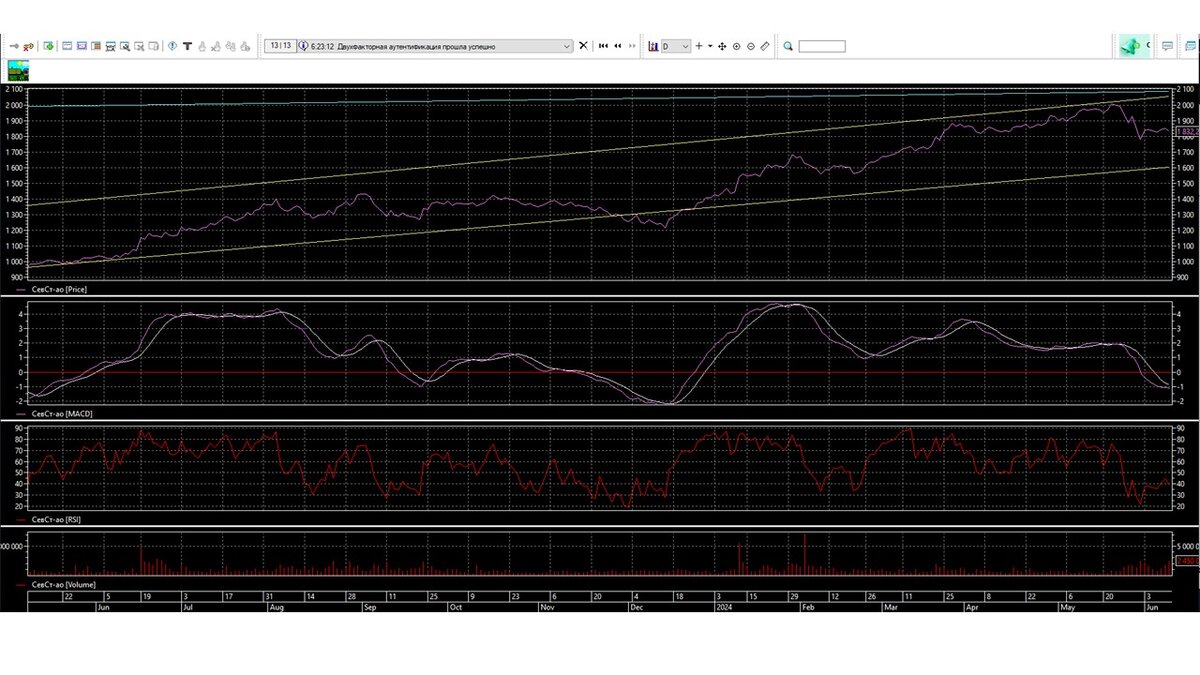This screenshot has height=675, width=1200.
Task: Click the green save-settings toolbar icon
Action: 48,46
